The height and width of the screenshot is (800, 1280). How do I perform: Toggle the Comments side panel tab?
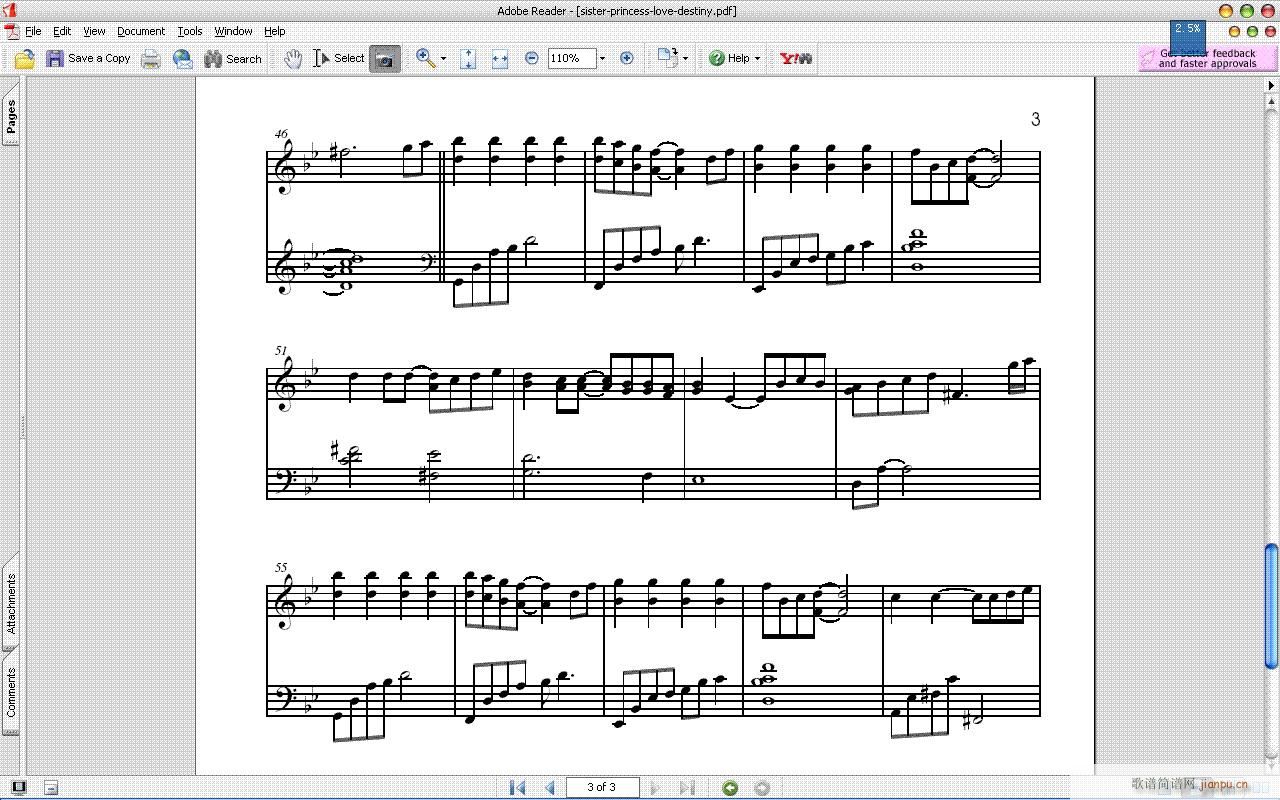(x=11, y=695)
